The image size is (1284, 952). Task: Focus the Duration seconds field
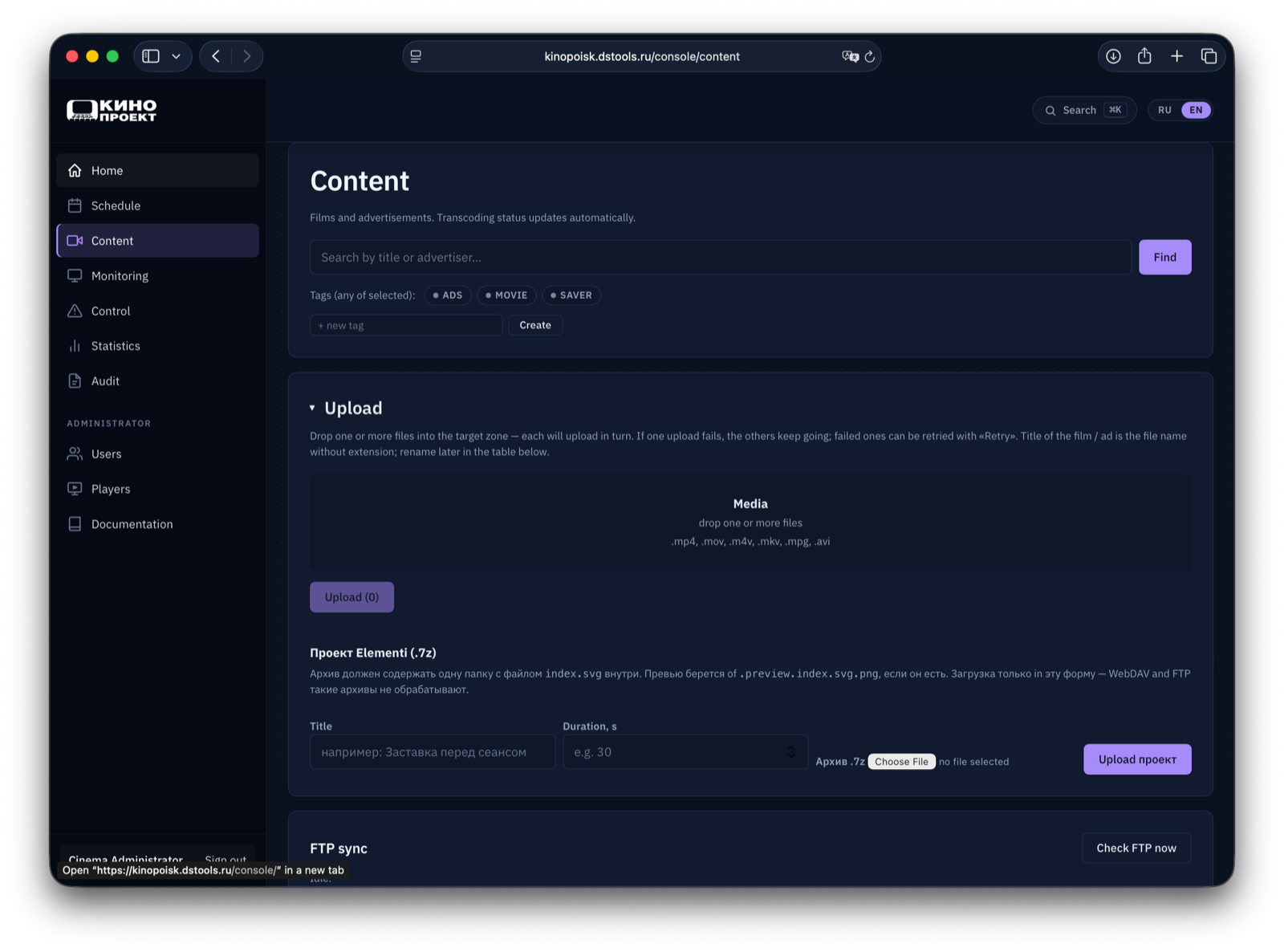(685, 752)
